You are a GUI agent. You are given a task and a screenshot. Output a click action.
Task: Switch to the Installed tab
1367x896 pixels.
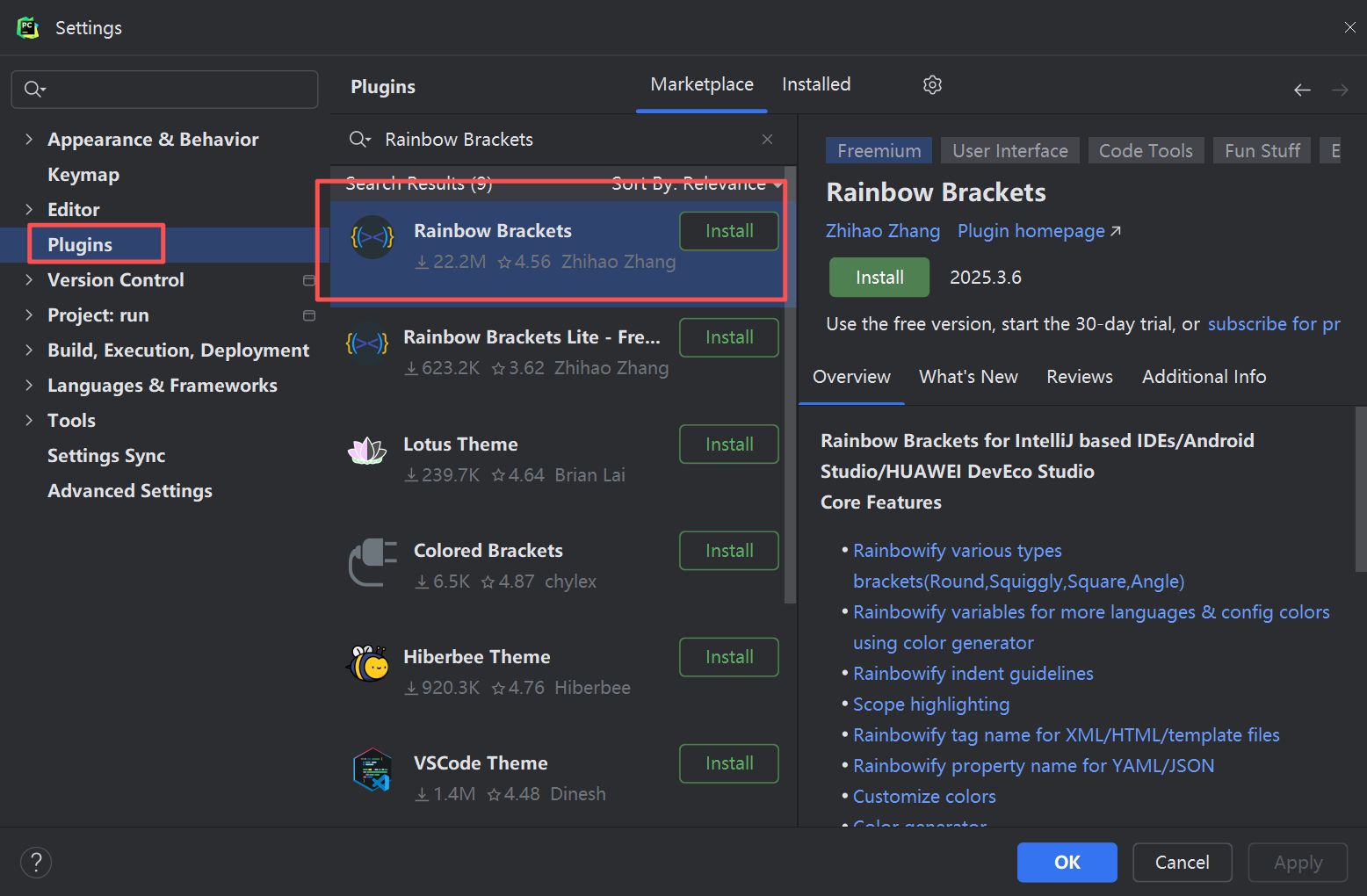tap(816, 84)
